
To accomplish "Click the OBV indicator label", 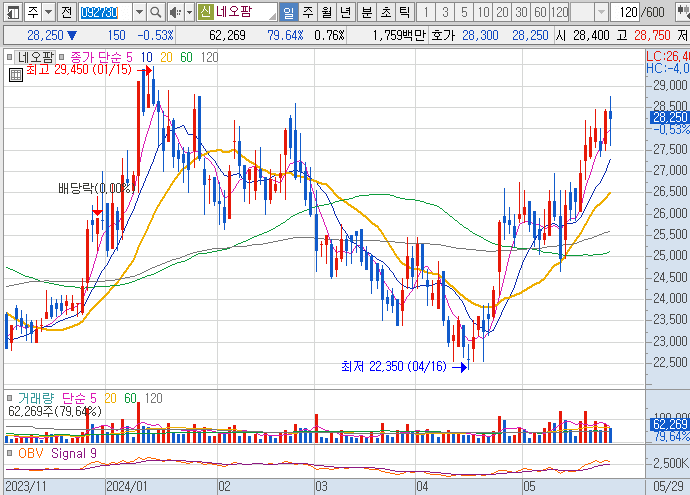I will pos(31,453).
